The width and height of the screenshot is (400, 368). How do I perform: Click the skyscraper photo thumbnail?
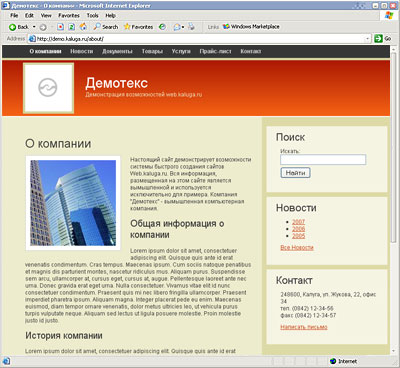(73, 203)
